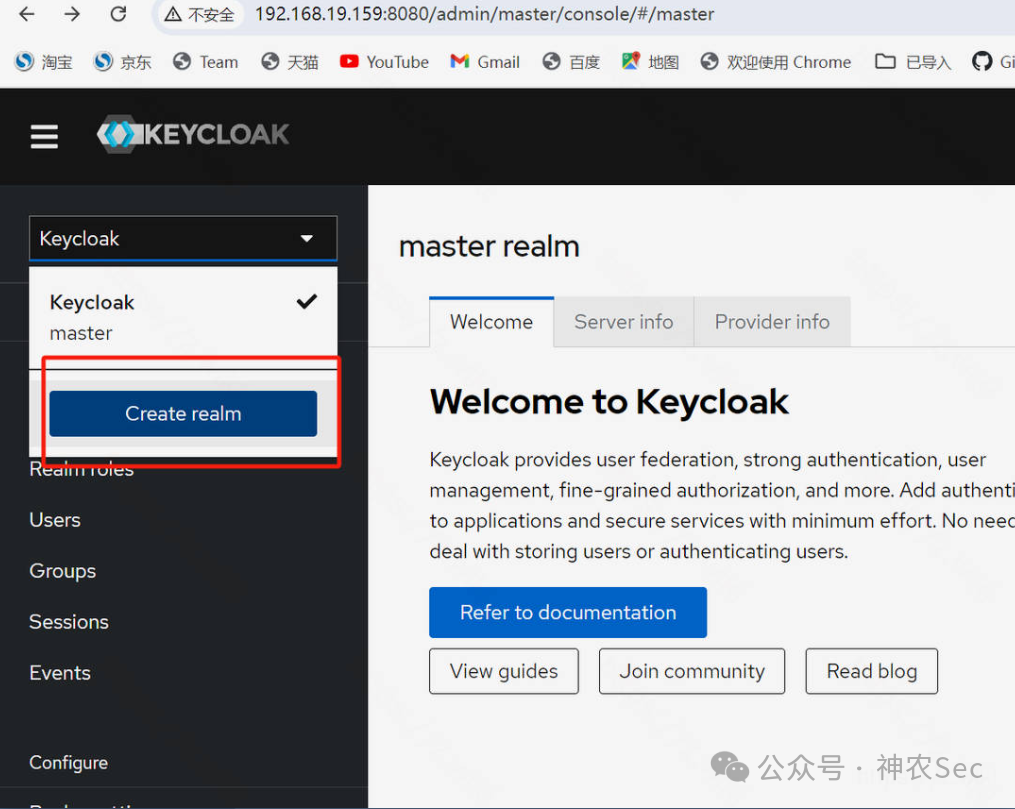Switch to the Provider info tab
This screenshot has height=809, width=1015.
click(x=772, y=322)
